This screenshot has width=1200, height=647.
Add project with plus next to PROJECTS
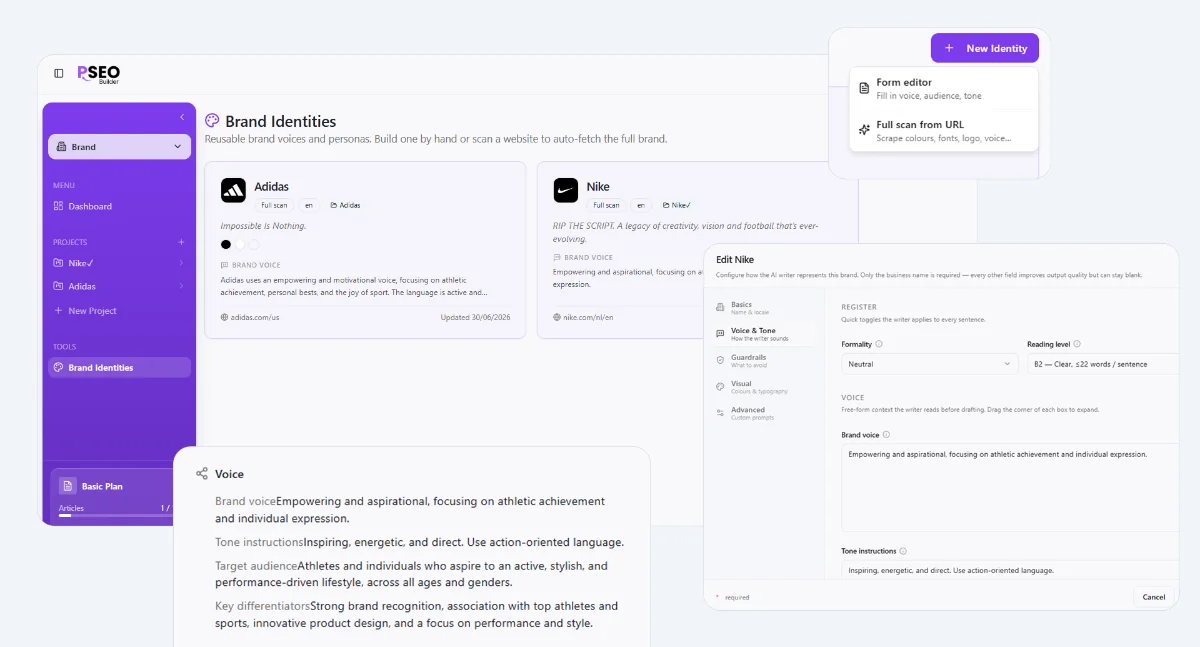pos(181,242)
